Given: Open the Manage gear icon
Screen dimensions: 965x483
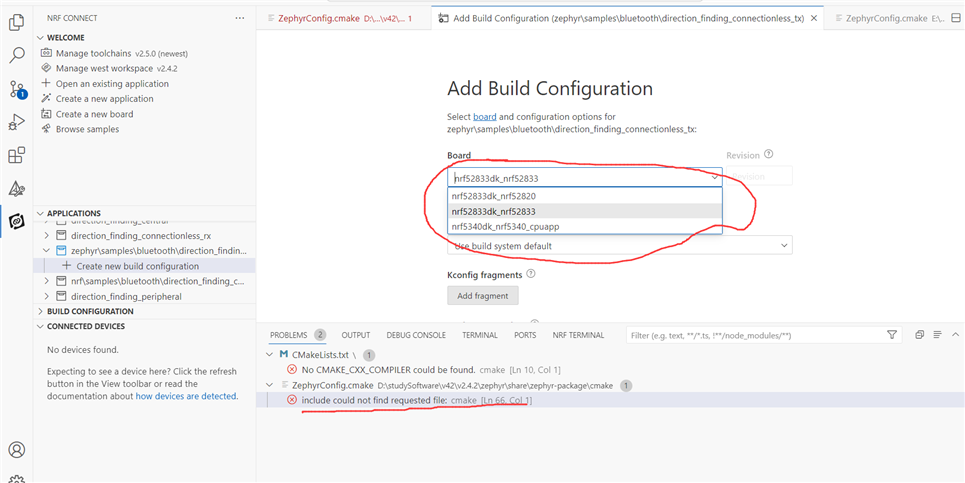Looking at the screenshot, I should pyautogui.click(x=17, y=478).
